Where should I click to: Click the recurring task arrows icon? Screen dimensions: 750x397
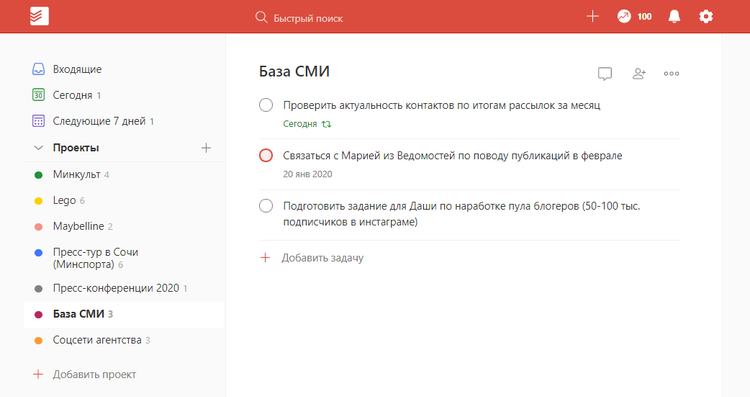(326, 124)
